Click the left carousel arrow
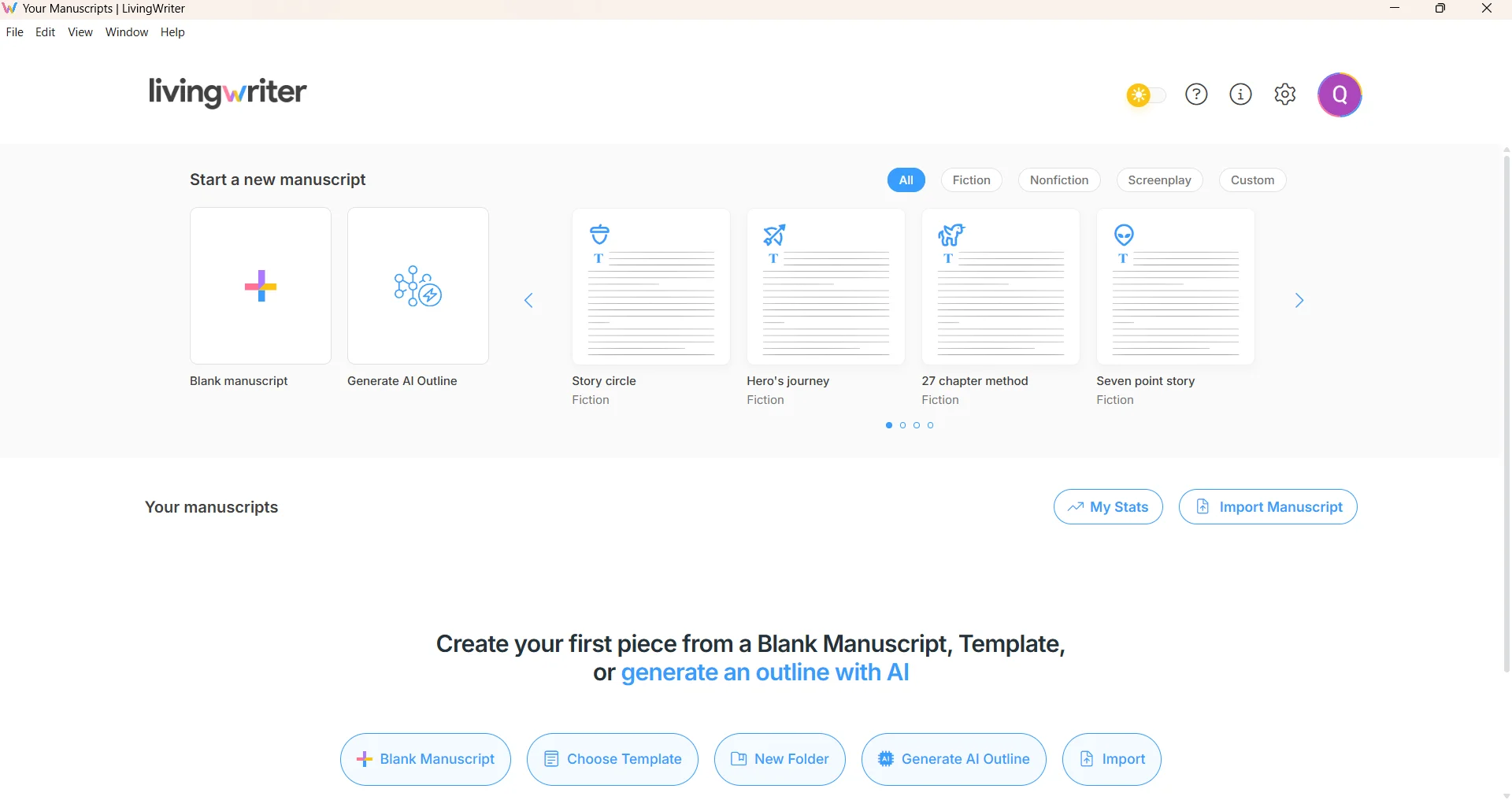The image size is (1512, 800). pyautogui.click(x=529, y=300)
